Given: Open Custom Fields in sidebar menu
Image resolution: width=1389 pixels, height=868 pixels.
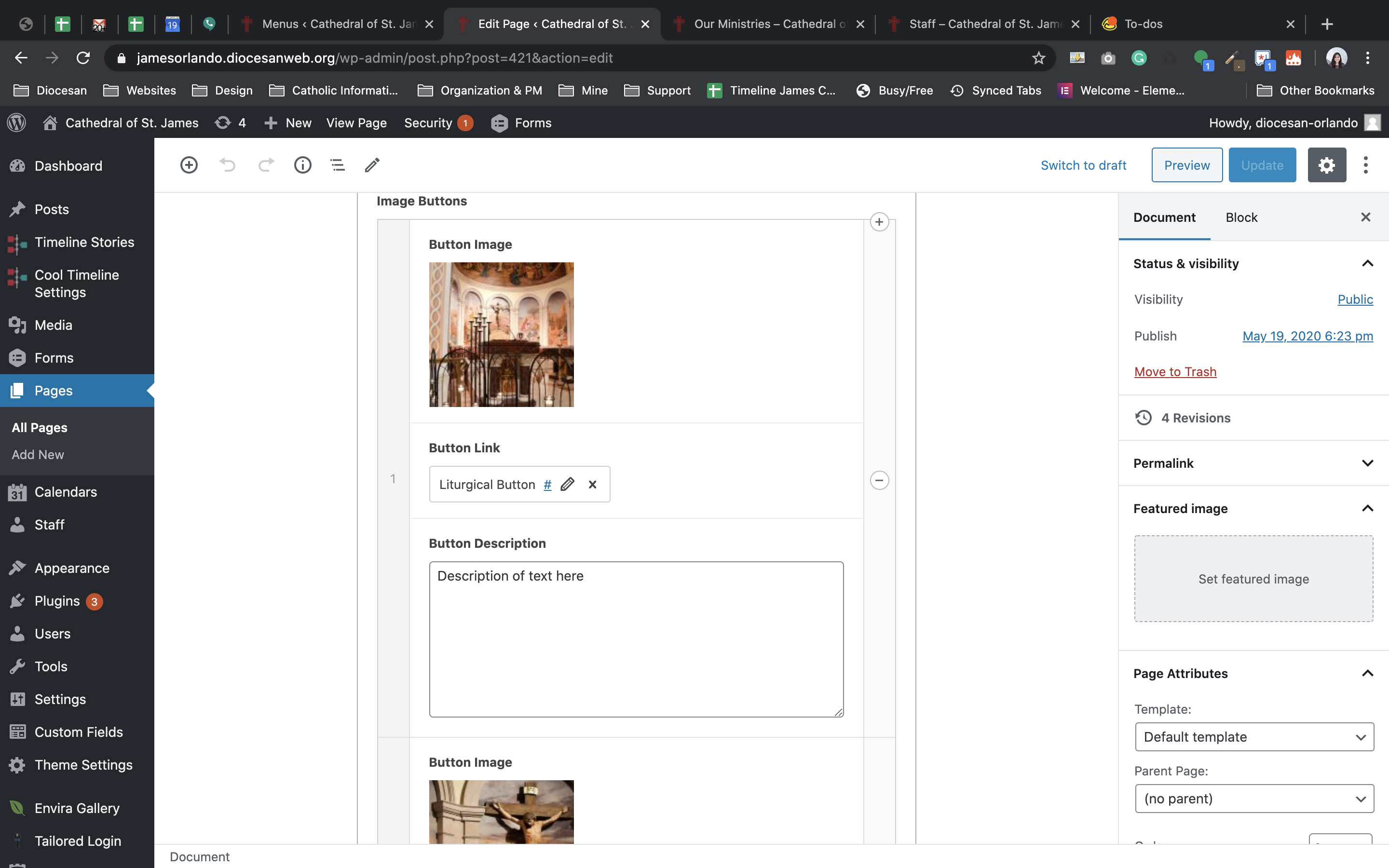Looking at the screenshot, I should tap(79, 732).
